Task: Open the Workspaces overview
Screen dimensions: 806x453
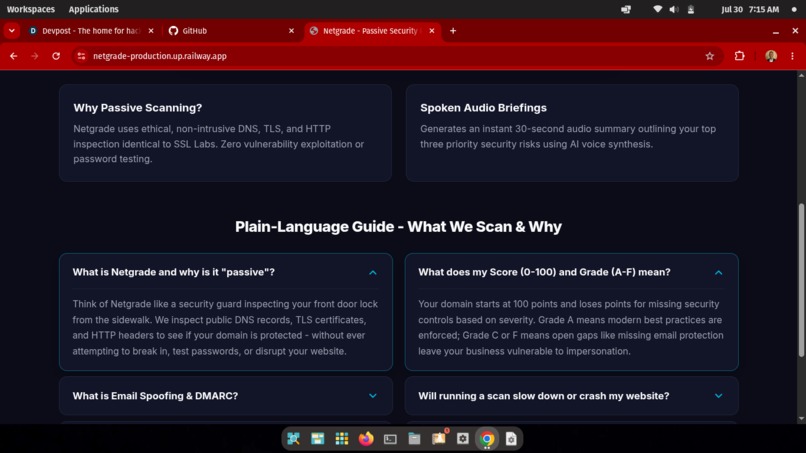Action: point(30,9)
